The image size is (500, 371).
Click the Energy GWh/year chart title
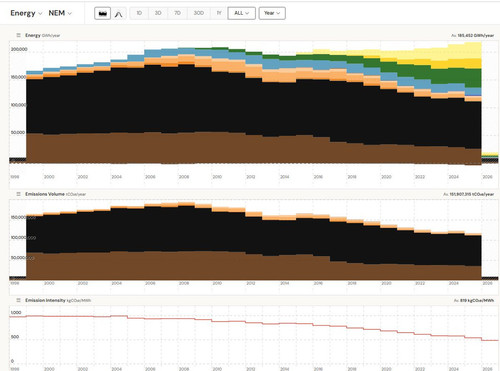[43, 35]
